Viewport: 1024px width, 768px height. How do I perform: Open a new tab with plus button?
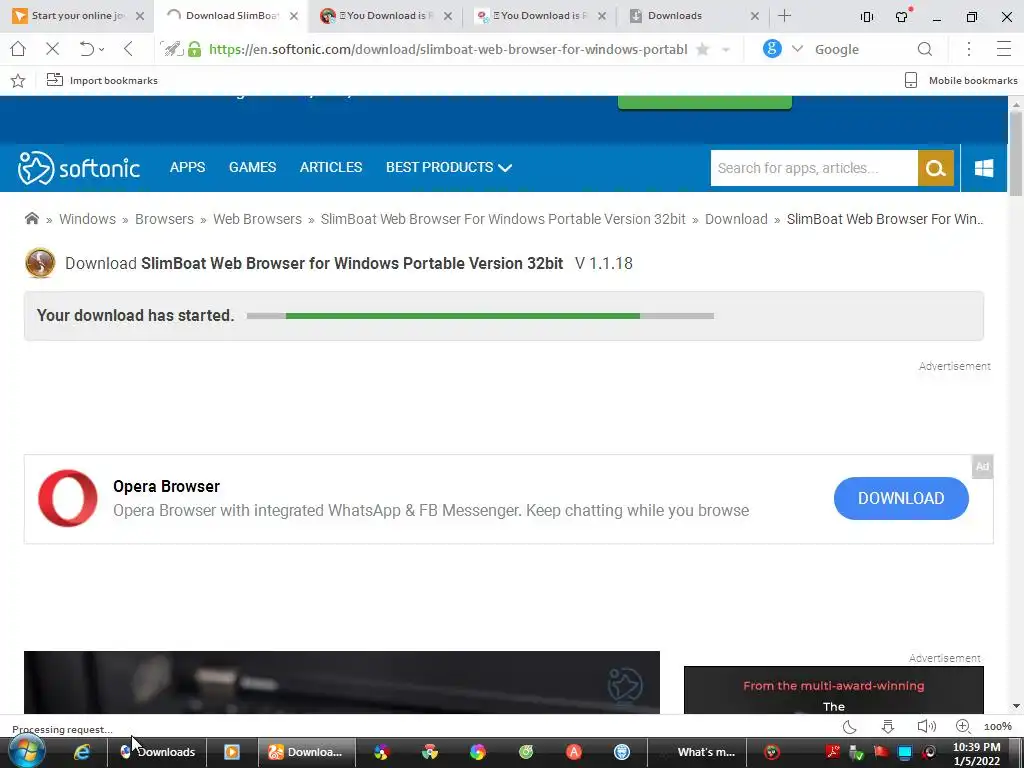tap(784, 16)
